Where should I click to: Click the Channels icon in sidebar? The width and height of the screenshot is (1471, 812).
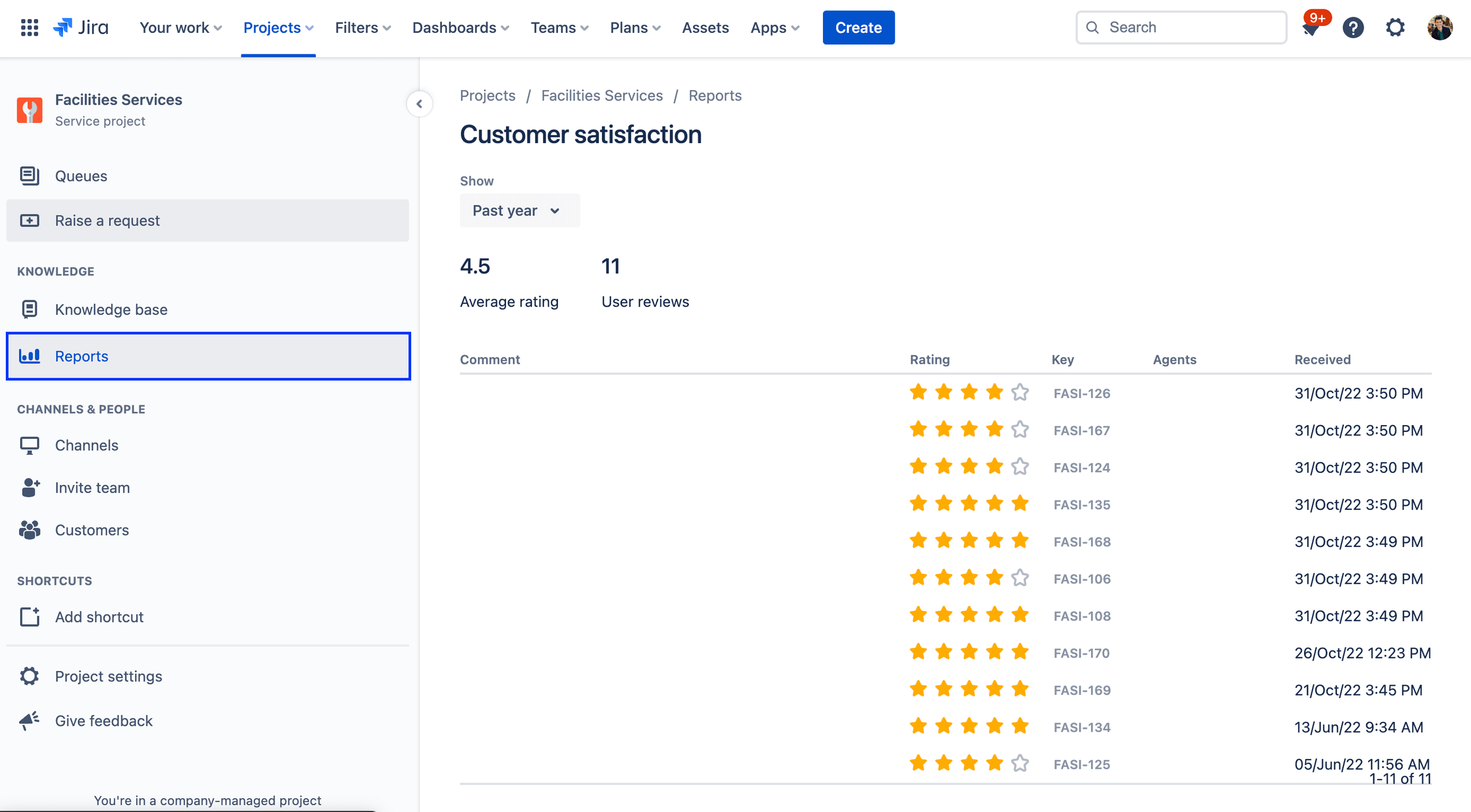29,444
